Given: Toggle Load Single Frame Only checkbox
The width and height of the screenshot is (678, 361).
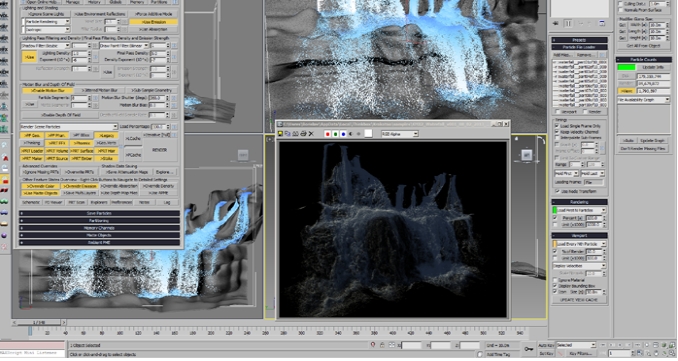Looking at the screenshot, I should click(557, 126).
